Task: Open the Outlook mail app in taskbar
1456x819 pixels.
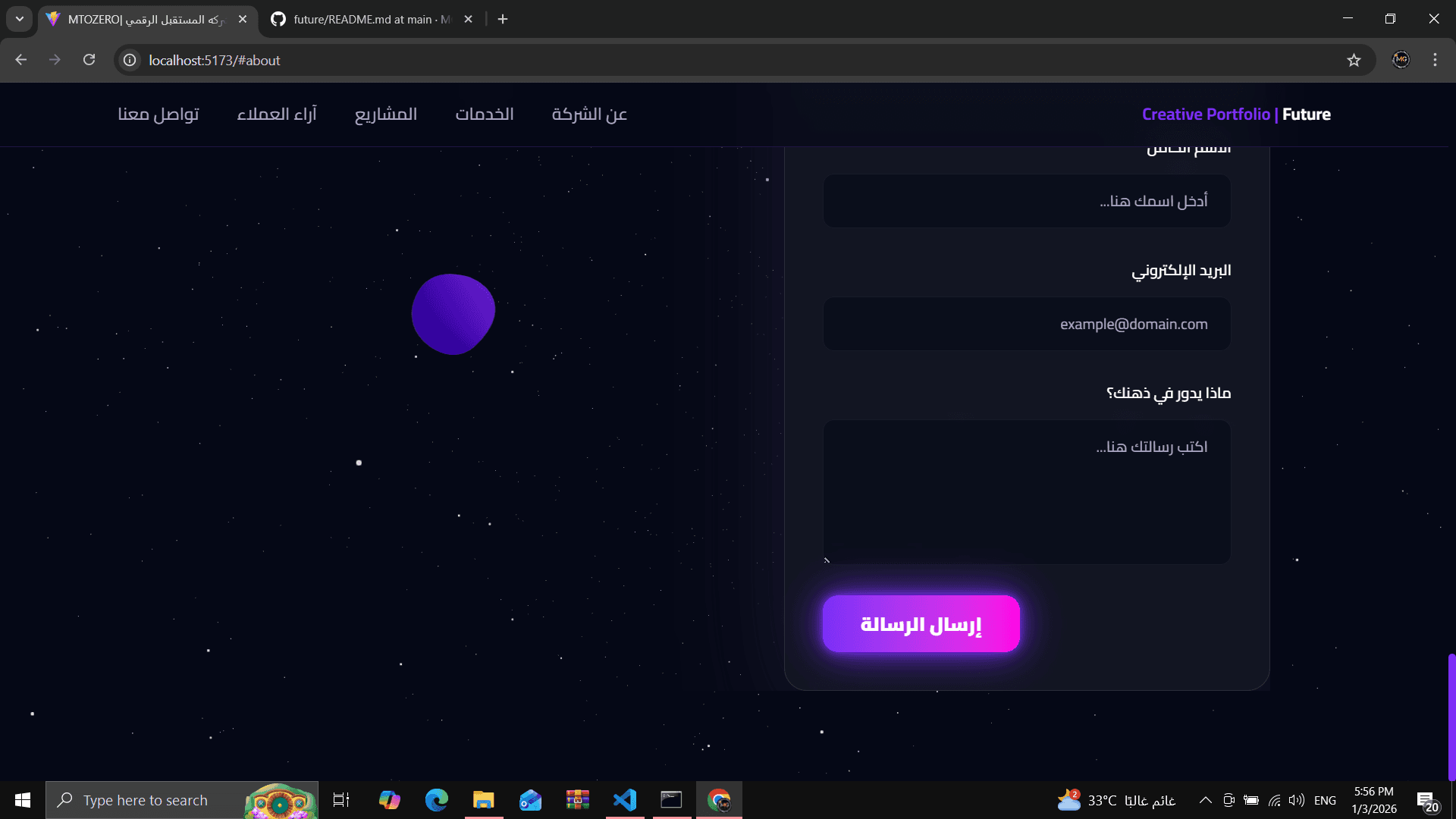Action: point(530,800)
